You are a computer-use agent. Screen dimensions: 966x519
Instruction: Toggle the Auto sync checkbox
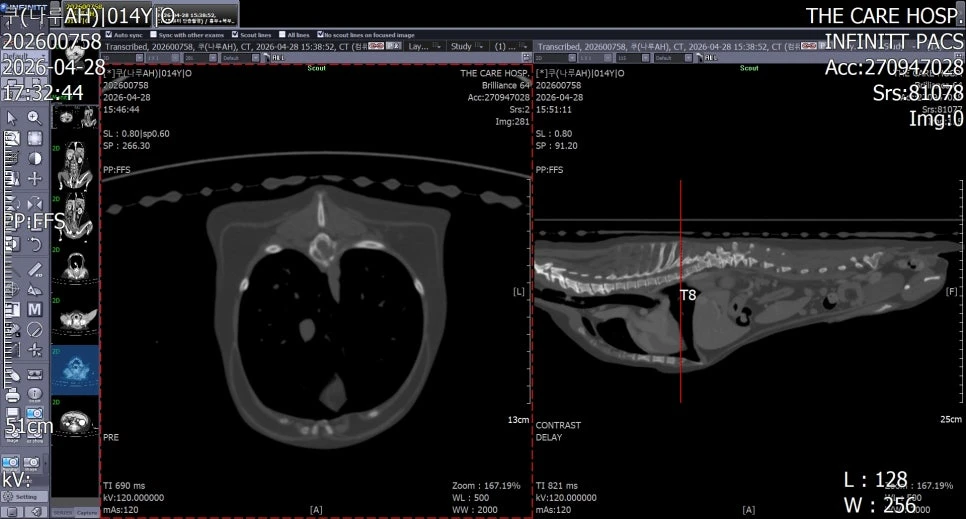[x=109, y=35]
